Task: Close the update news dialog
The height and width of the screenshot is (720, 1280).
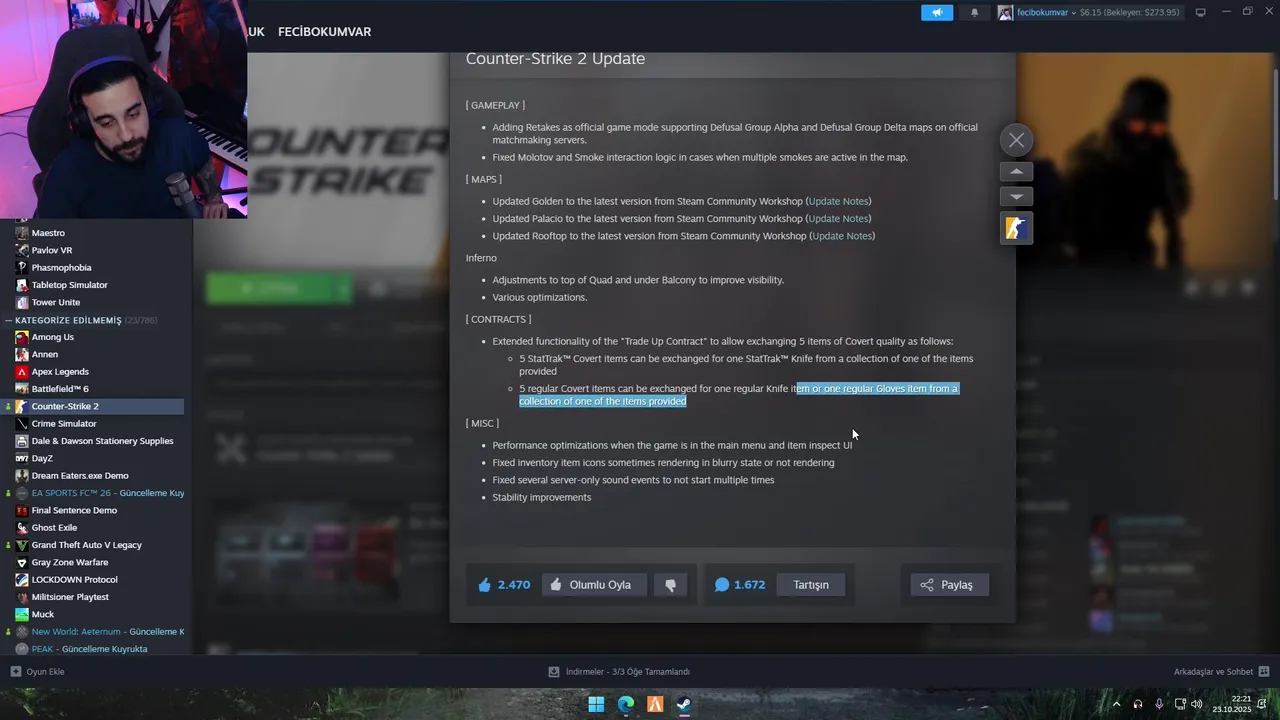Action: pos(1016,140)
